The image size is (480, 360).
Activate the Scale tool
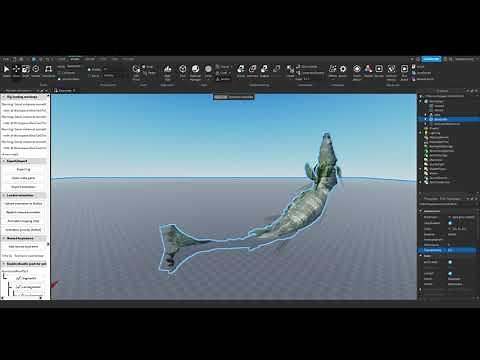[26, 71]
